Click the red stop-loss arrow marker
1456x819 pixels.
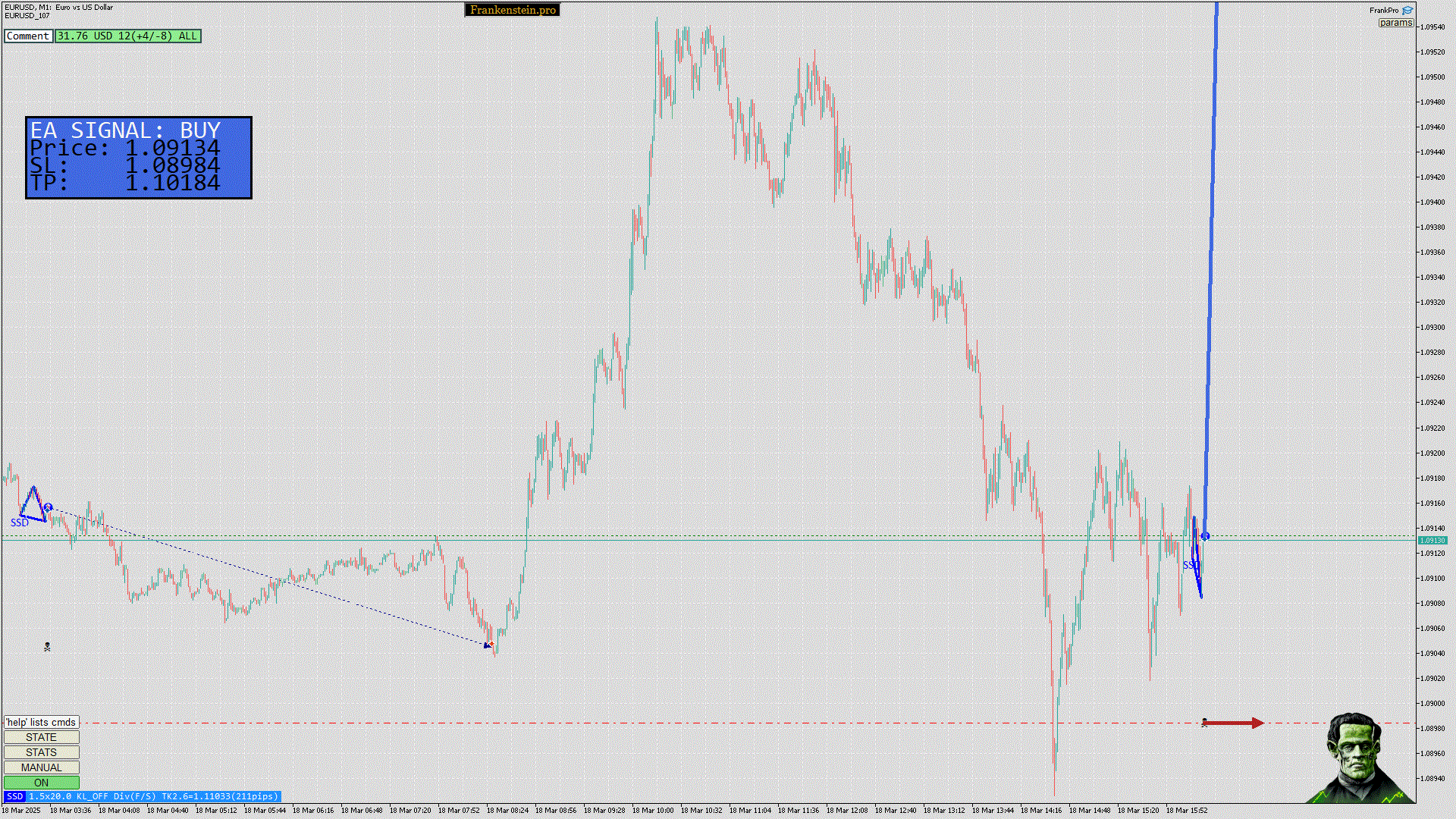click(x=1233, y=723)
